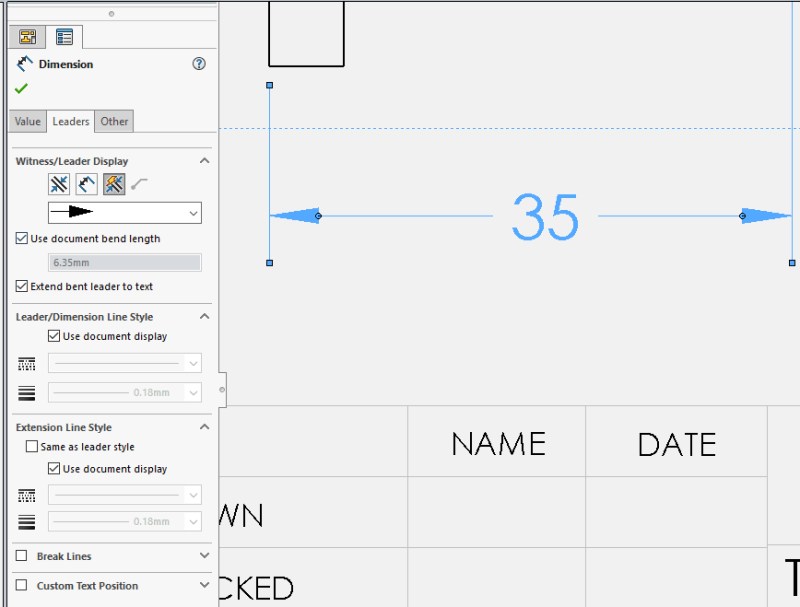Screen dimensions: 800x607
Task: Expand the Break Lines section
Action: (204, 556)
